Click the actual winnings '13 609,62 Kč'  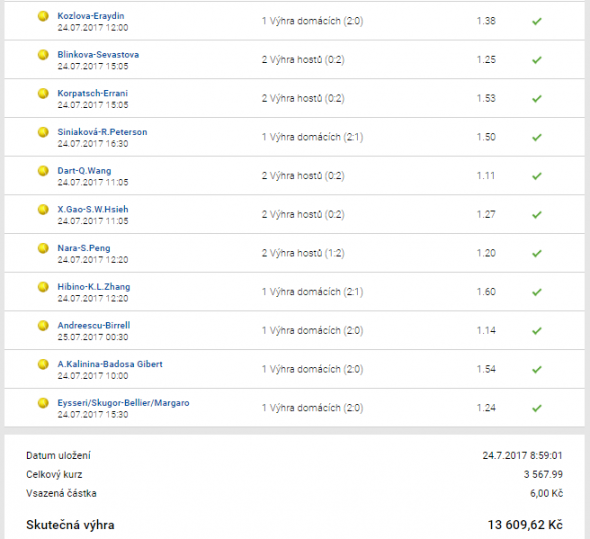pyautogui.click(x=525, y=525)
